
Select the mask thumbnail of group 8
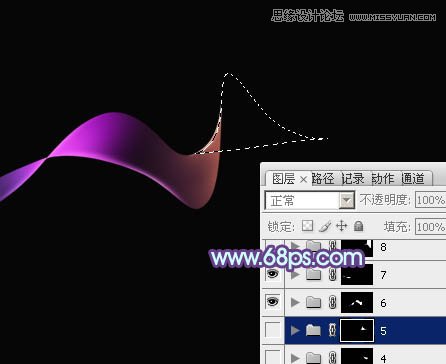[357, 248]
